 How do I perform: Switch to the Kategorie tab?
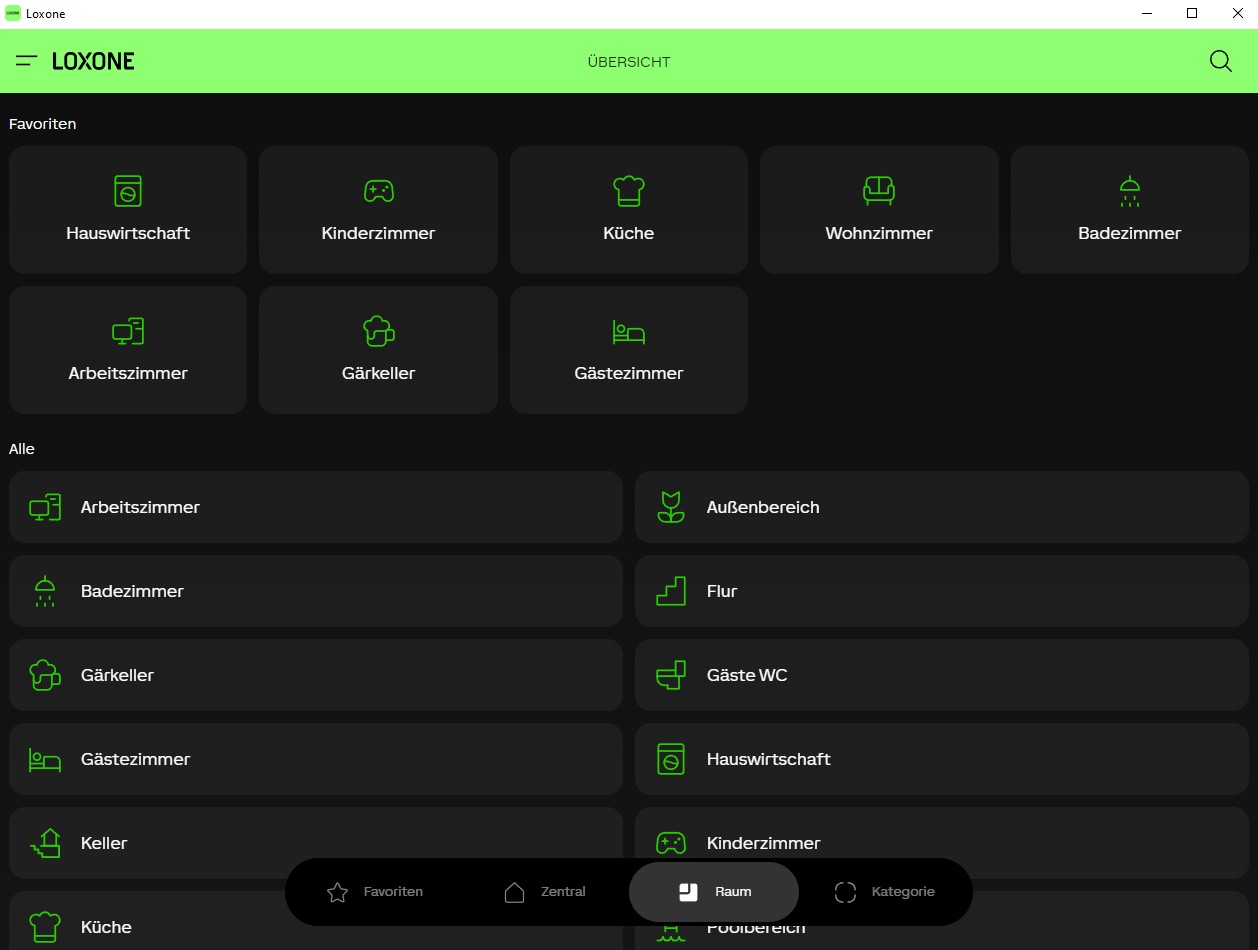(884, 891)
